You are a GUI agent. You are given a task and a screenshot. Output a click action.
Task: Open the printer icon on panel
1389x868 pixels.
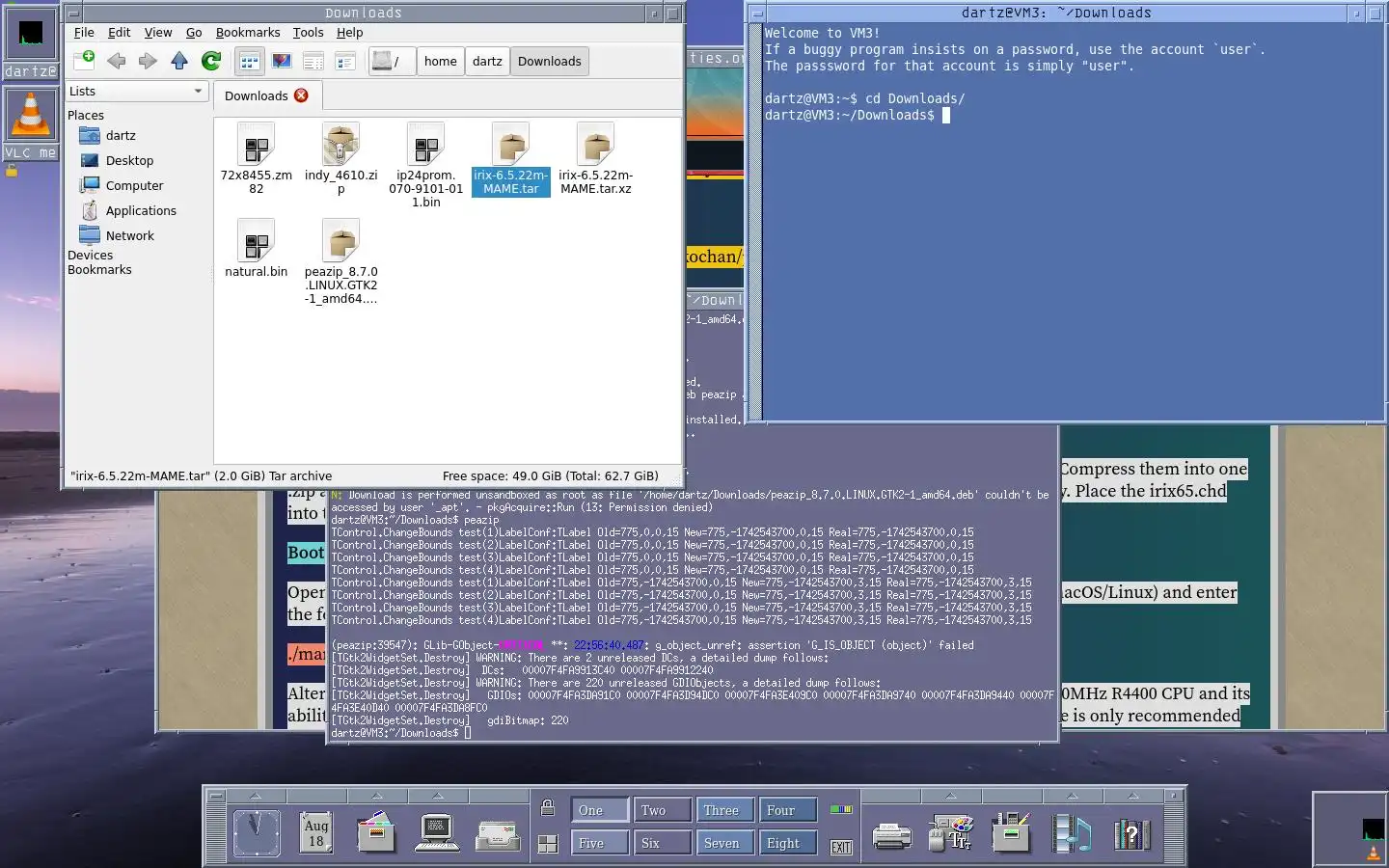pyautogui.click(x=891, y=835)
